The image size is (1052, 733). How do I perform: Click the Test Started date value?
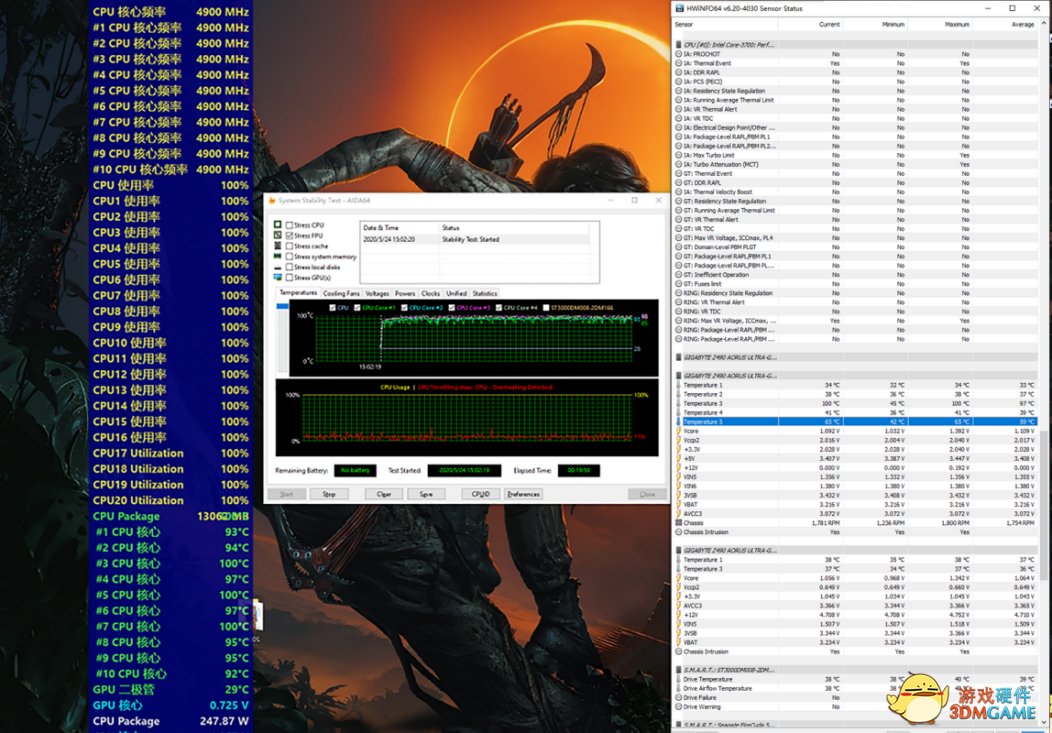pos(464,471)
